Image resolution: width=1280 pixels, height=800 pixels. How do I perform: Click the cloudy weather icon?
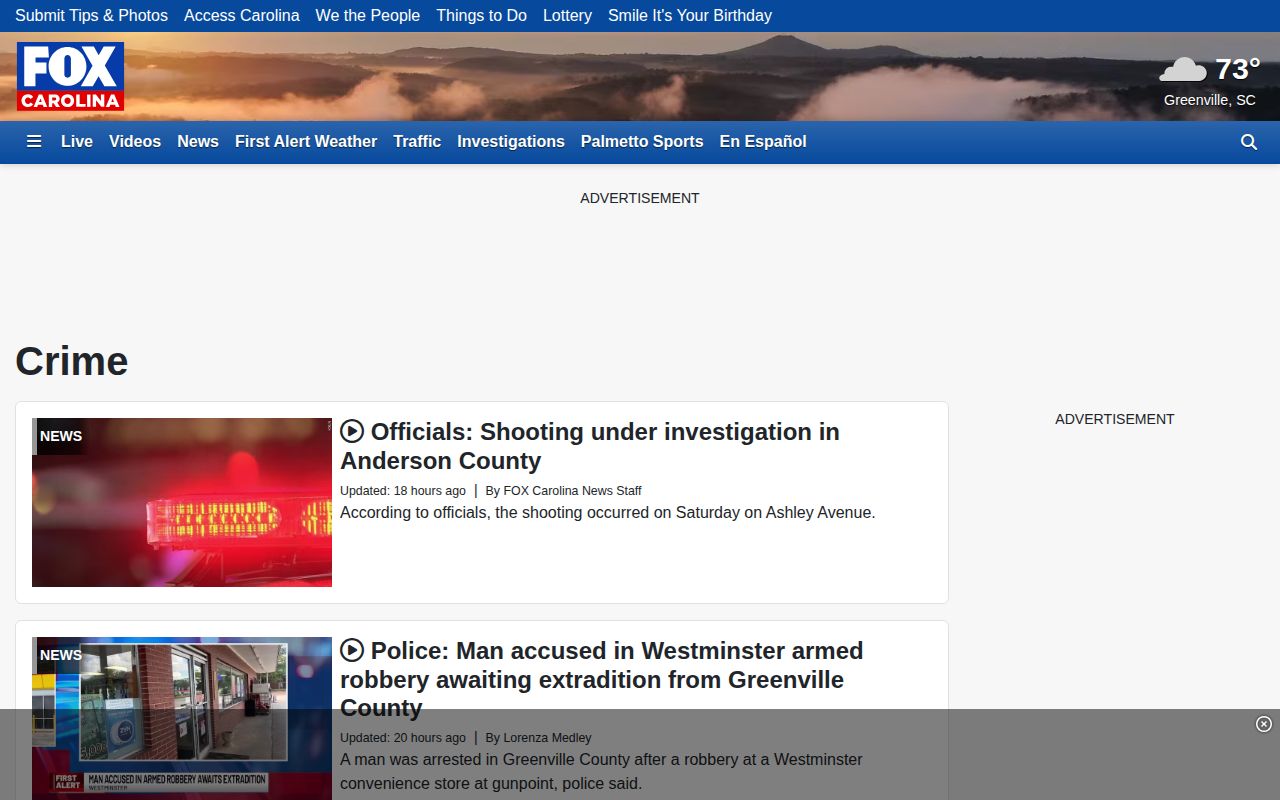[1183, 70]
